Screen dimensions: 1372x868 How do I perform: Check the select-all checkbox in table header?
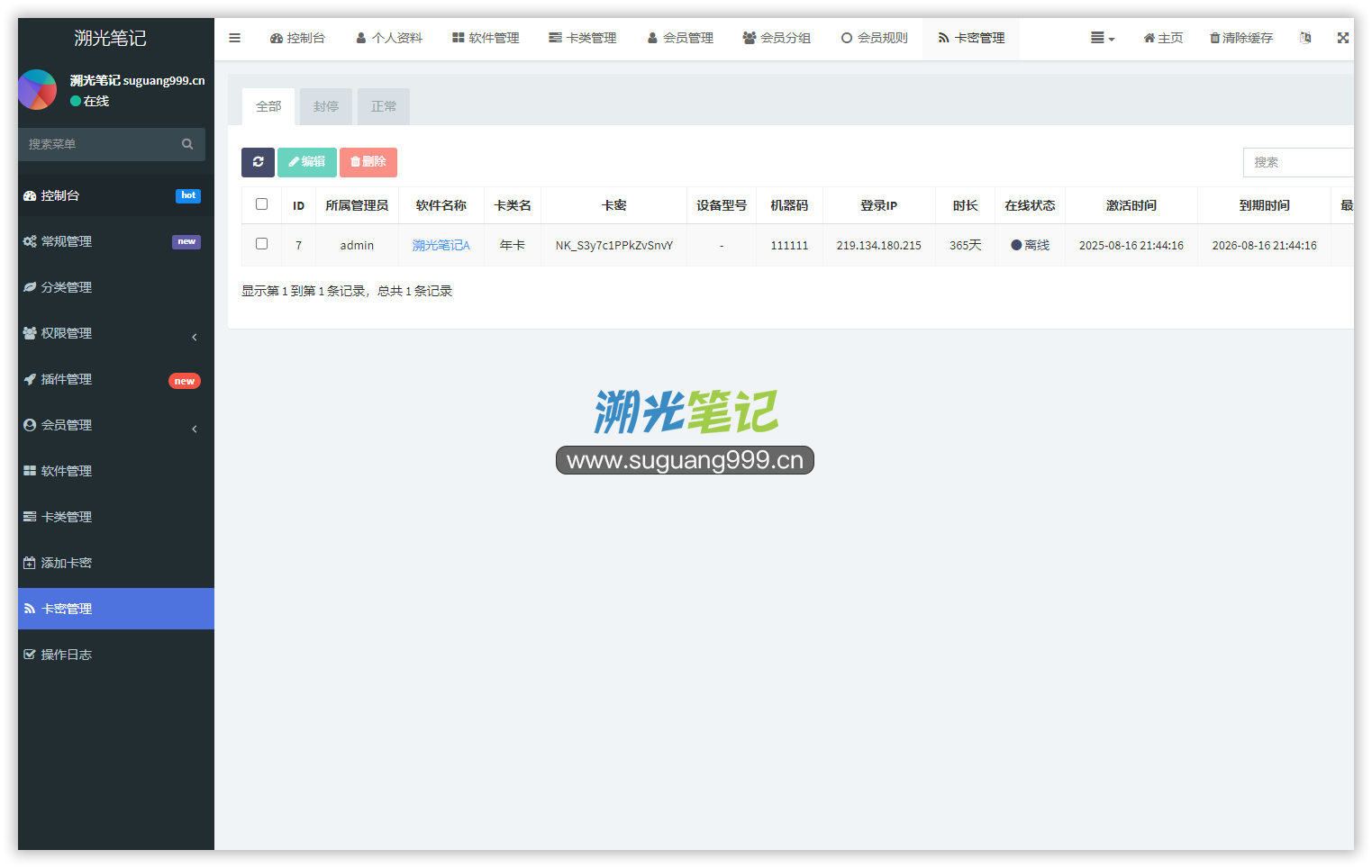point(261,204)
